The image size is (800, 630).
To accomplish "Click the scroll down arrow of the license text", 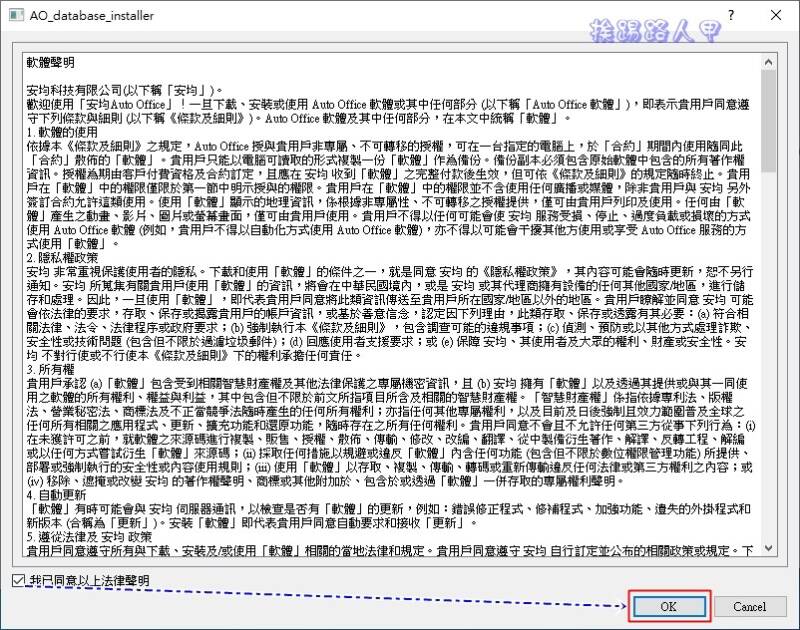I will pyautogui.click(x=768, y=548).
